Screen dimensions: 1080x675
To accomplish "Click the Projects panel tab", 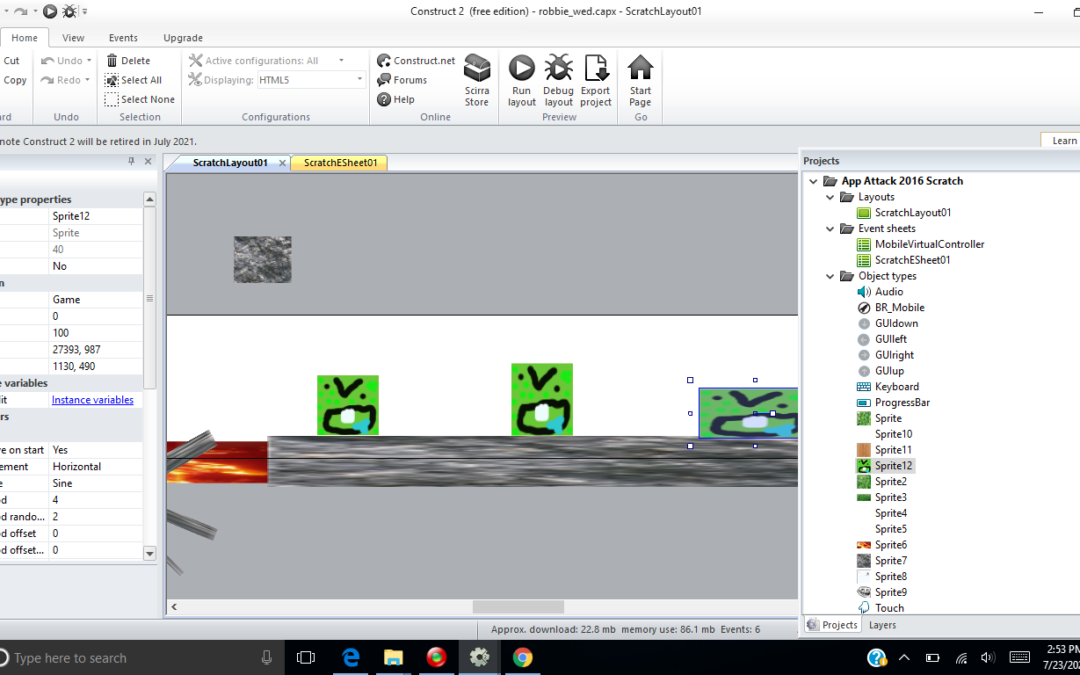I will 833,625.
